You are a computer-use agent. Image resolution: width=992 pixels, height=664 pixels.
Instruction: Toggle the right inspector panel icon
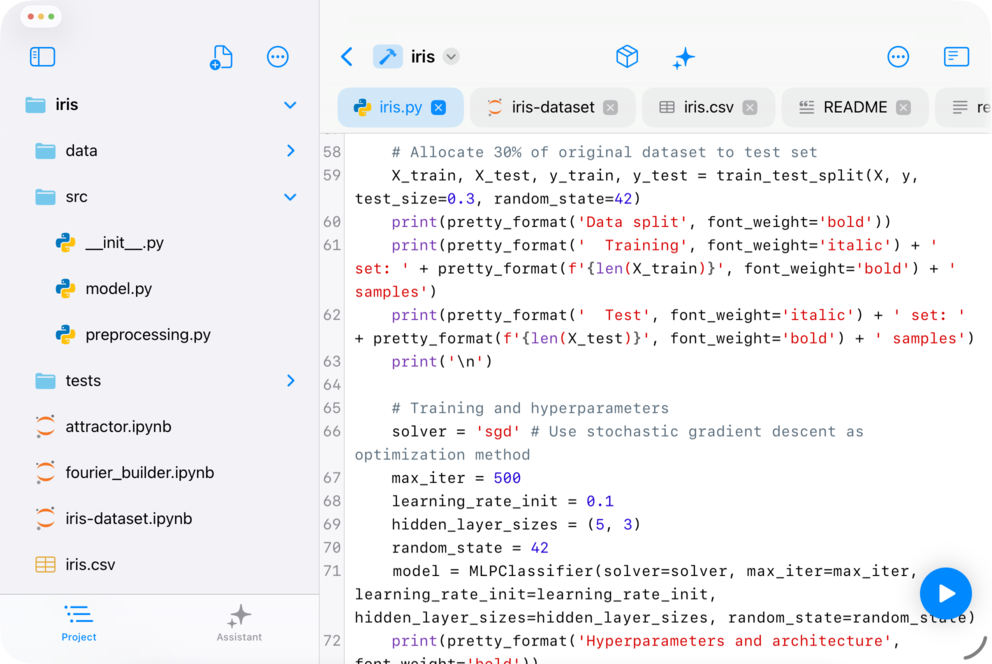click(x=956, y=57)
